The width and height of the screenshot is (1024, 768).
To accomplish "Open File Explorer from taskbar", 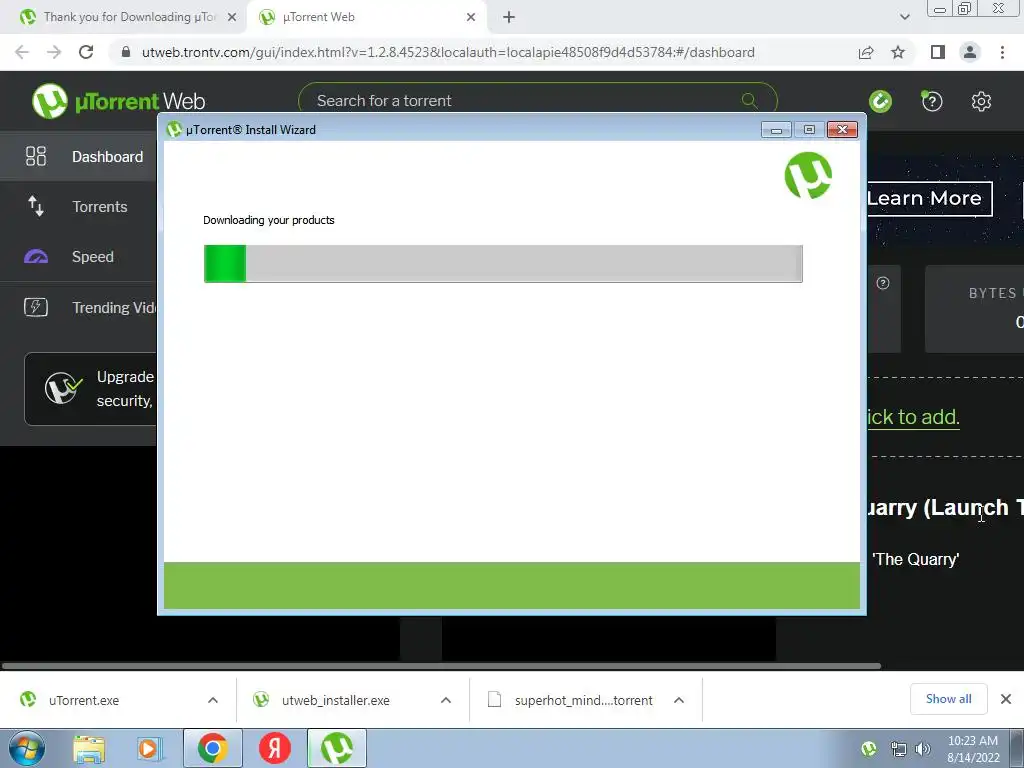I will click(x=89, y=749).
